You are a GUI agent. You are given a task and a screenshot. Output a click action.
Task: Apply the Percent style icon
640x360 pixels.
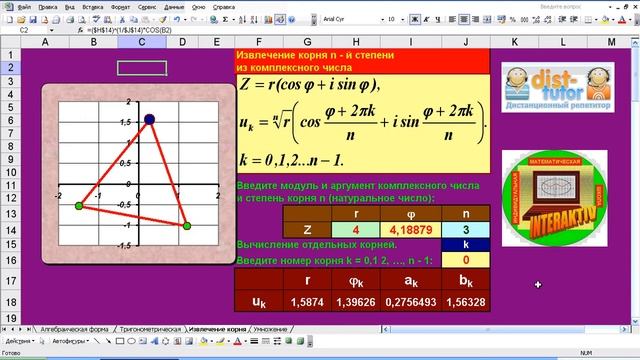[513, 19]
